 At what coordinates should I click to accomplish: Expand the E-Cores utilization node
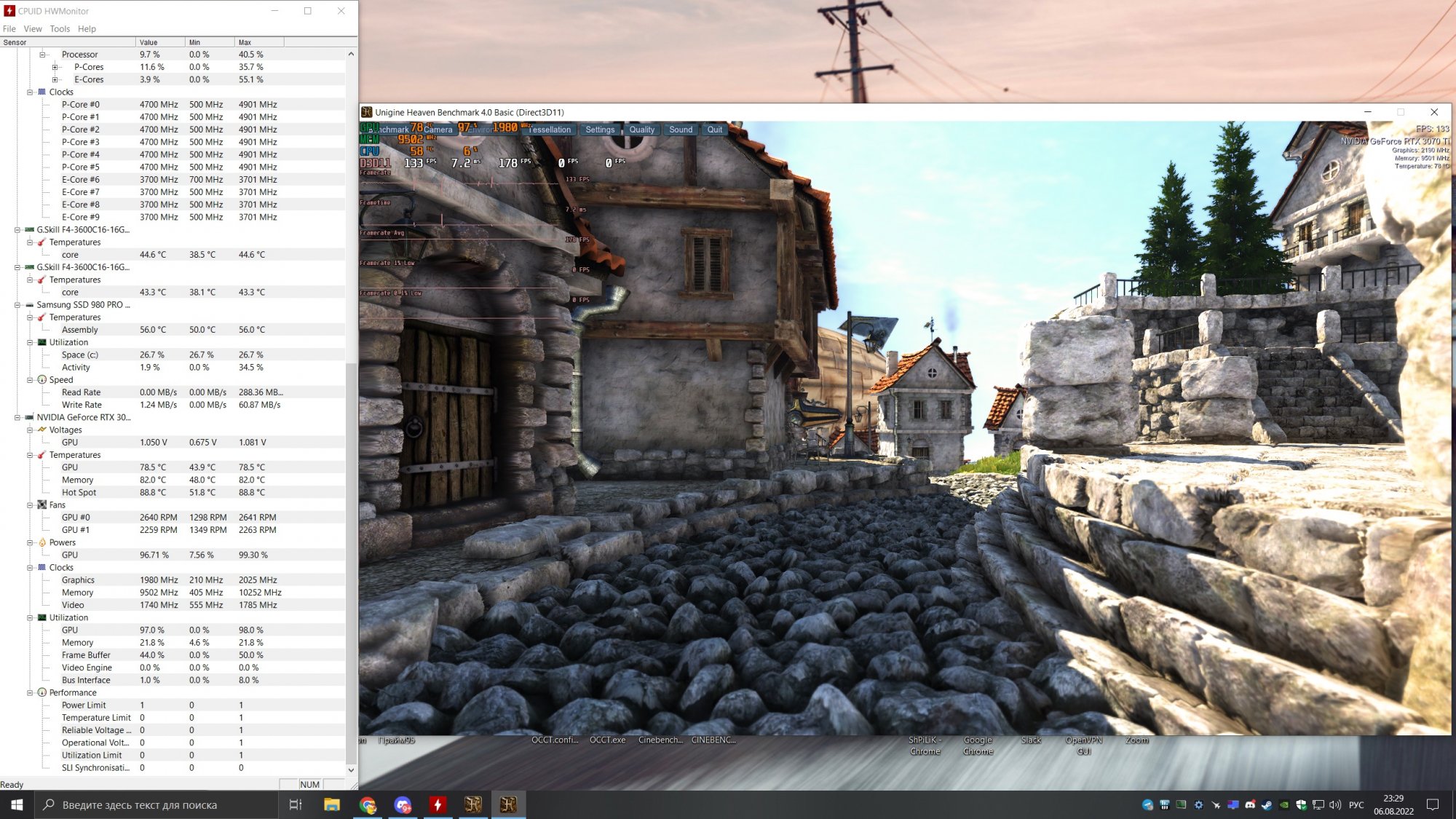point(55,79)
